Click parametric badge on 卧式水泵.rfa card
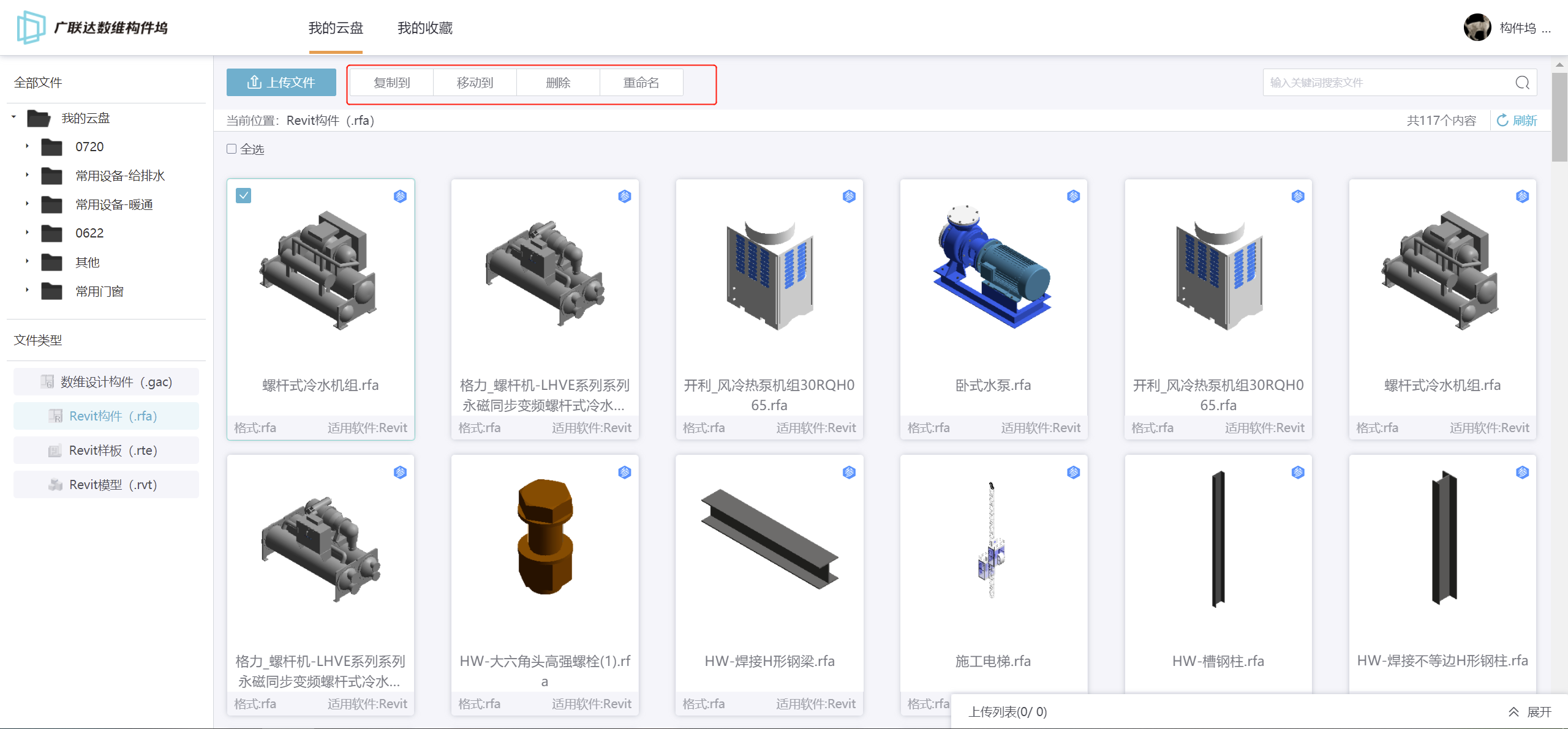The width and height of the screenshot is (1568, 729). click(1073, 196)
